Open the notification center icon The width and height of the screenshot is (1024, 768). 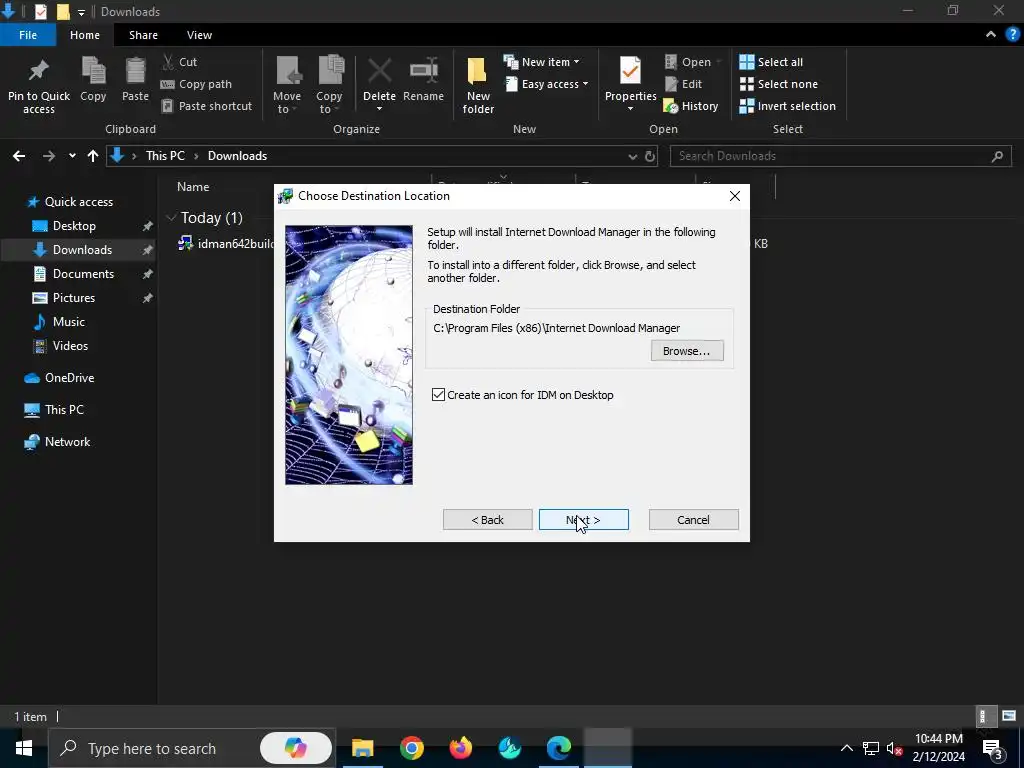click(x=993, y=748)
